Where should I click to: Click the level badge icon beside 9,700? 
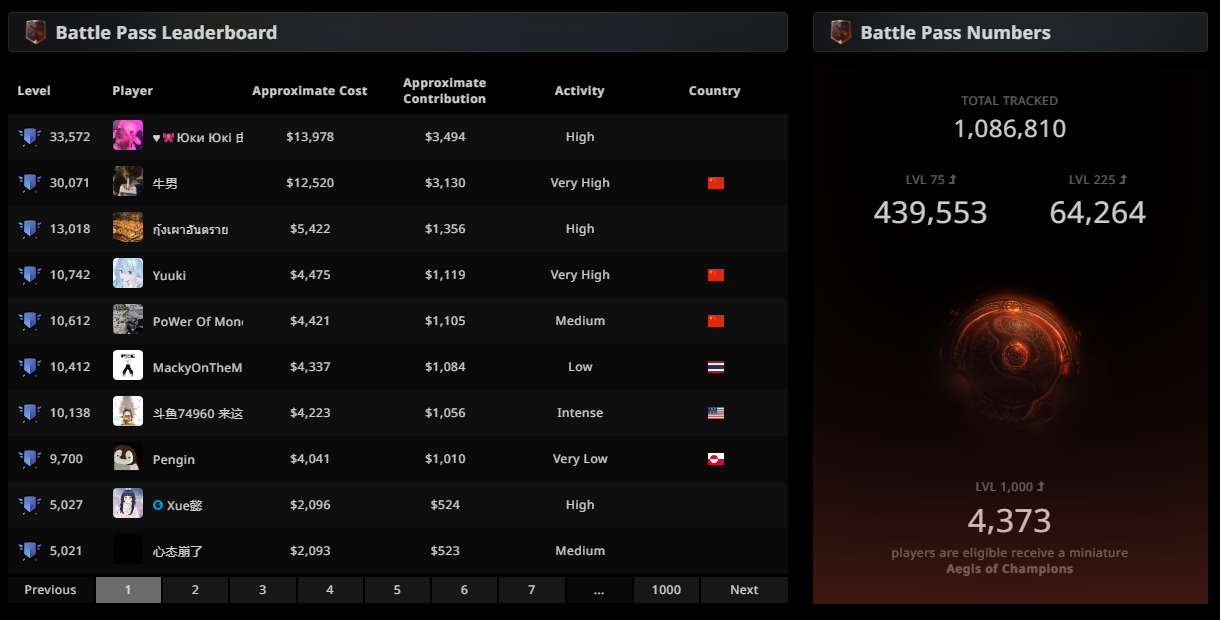coord(29,459)
